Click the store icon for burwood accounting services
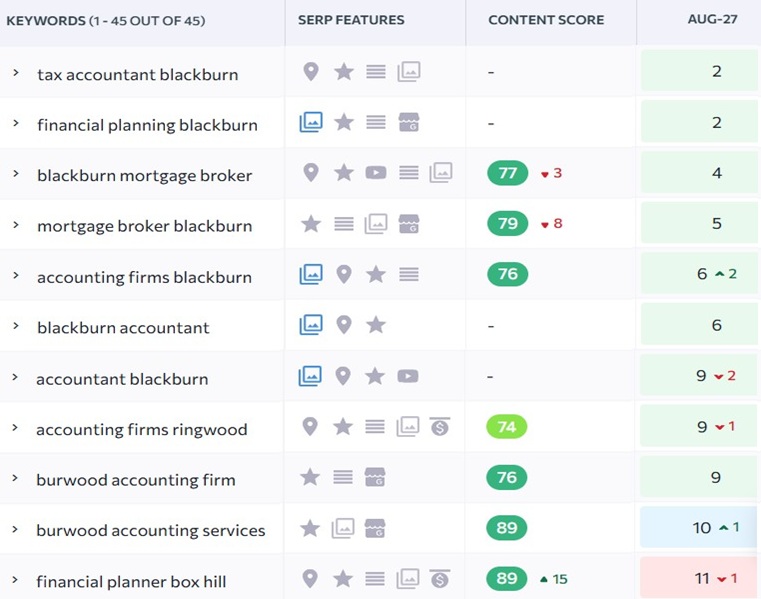761x599 pixels. tap(375, 528)
